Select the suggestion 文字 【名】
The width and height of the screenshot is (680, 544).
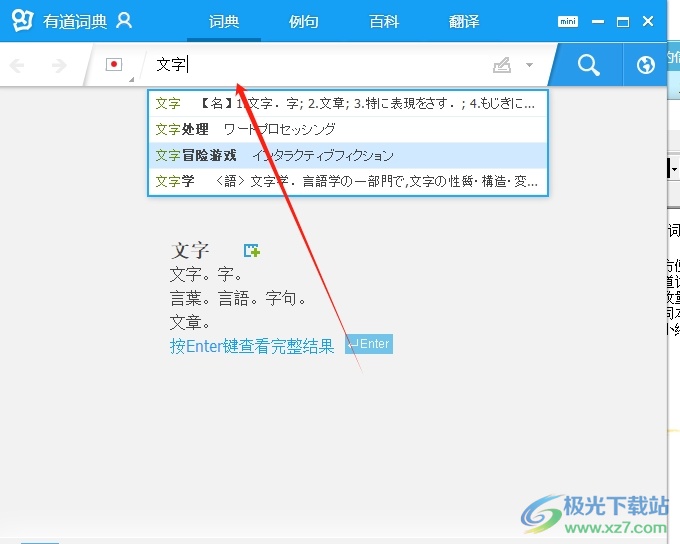(348, 103)
